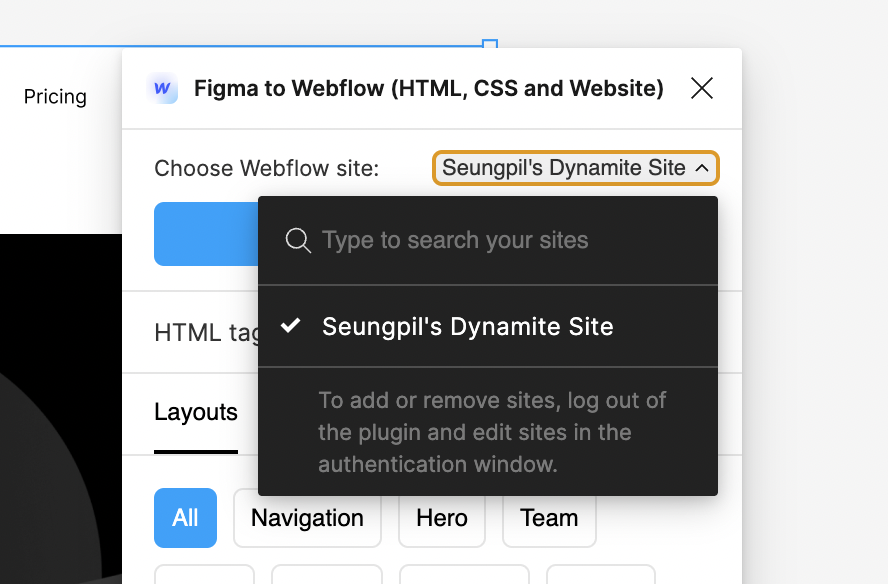Click the checkmark beside Seungpil's Dynamite Site
The image size is (888, 584).
pyautogui.click(x=289, y=324)
